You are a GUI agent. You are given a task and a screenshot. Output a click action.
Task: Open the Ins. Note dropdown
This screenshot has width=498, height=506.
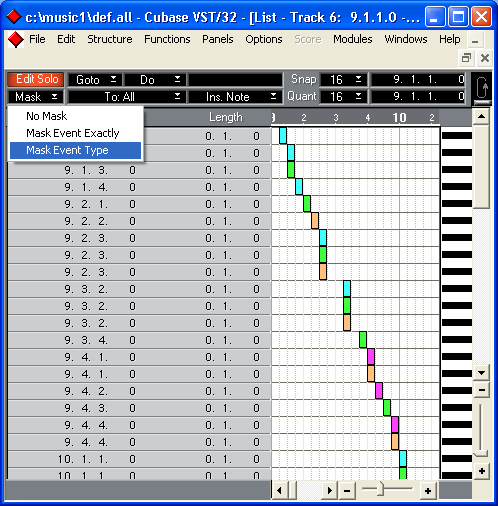click(235, 97)
